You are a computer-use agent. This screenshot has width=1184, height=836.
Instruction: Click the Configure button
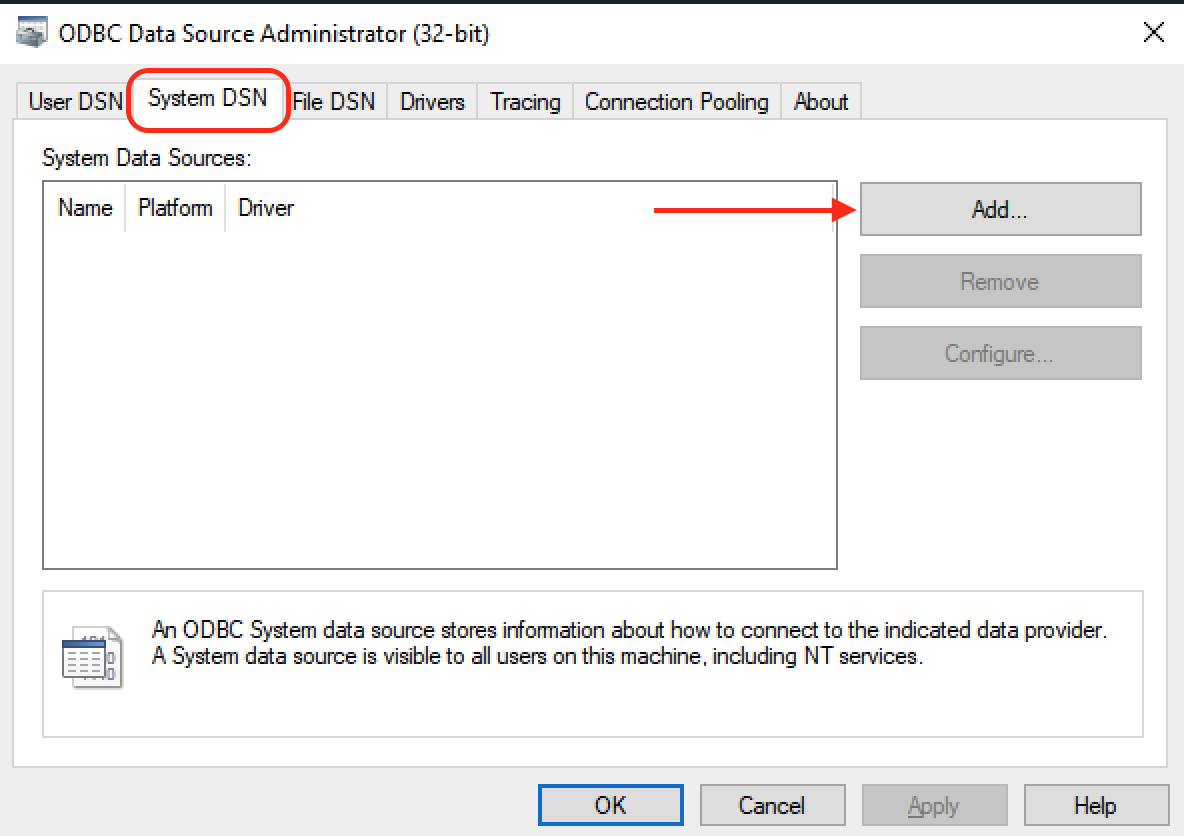coord(999,353)
